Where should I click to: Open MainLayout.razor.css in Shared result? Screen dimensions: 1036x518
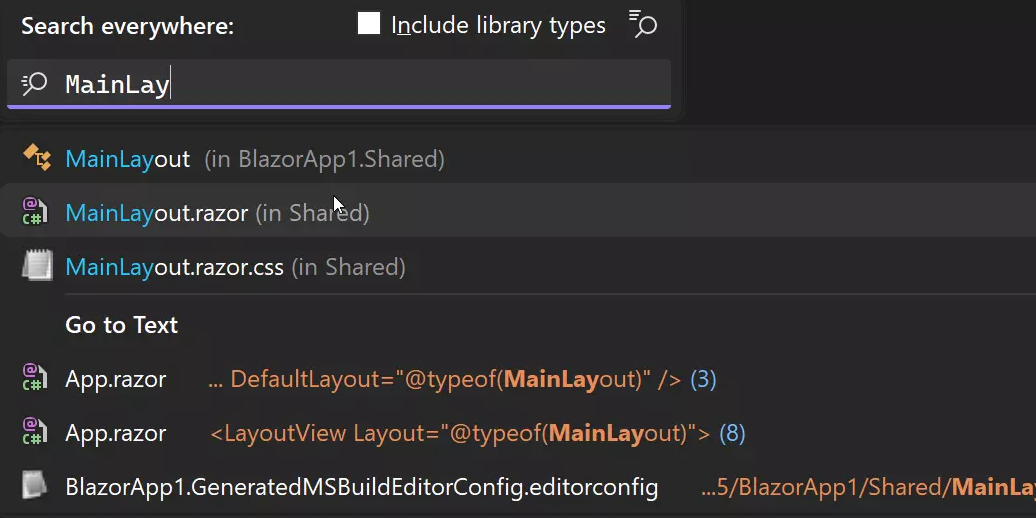(235, 267)
